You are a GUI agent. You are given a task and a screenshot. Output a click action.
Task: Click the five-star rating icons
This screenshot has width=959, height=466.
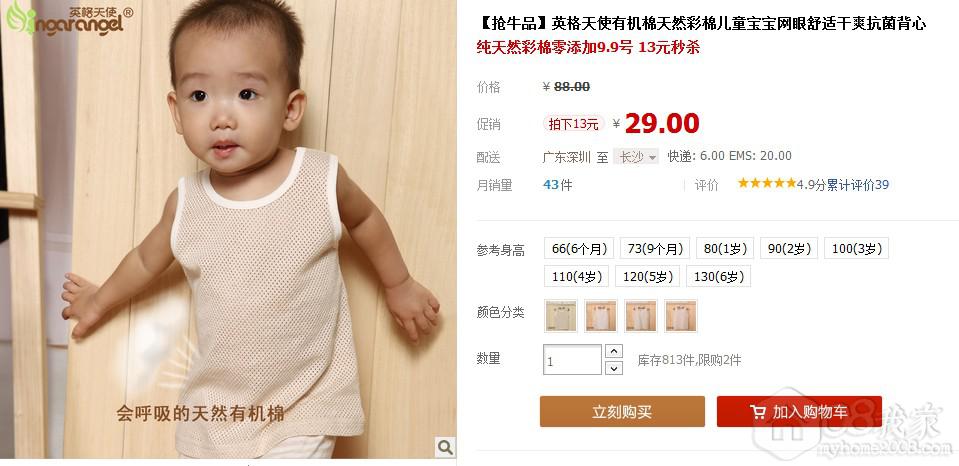pos(766,183)
